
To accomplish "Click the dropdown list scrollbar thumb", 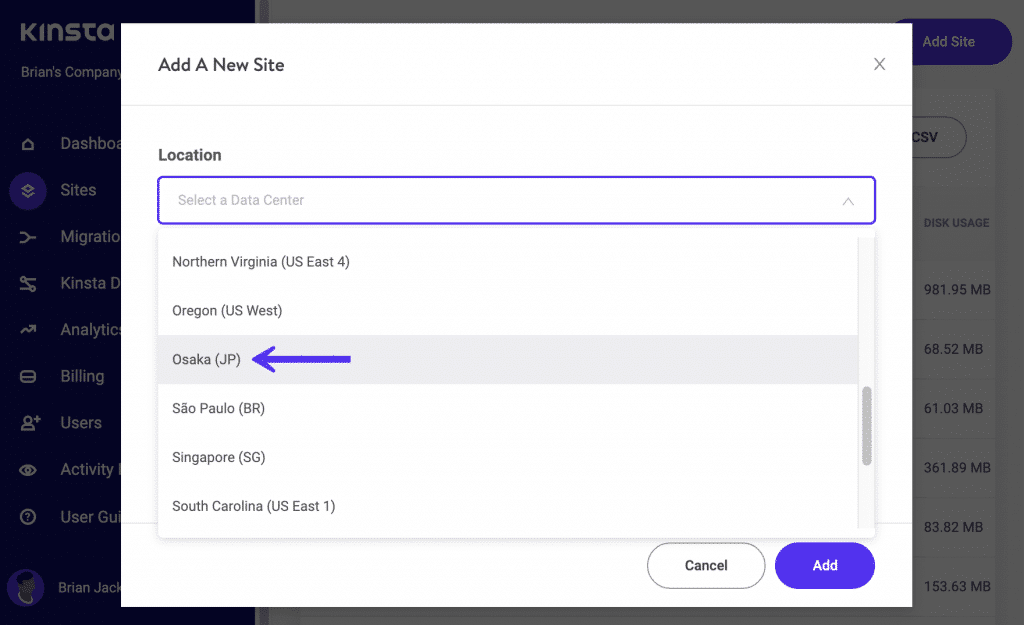I will pos(866,426).
